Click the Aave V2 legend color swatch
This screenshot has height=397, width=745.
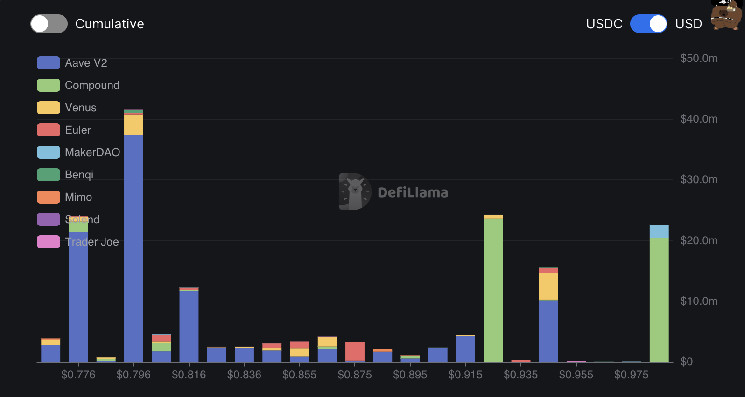coord(48,63)
